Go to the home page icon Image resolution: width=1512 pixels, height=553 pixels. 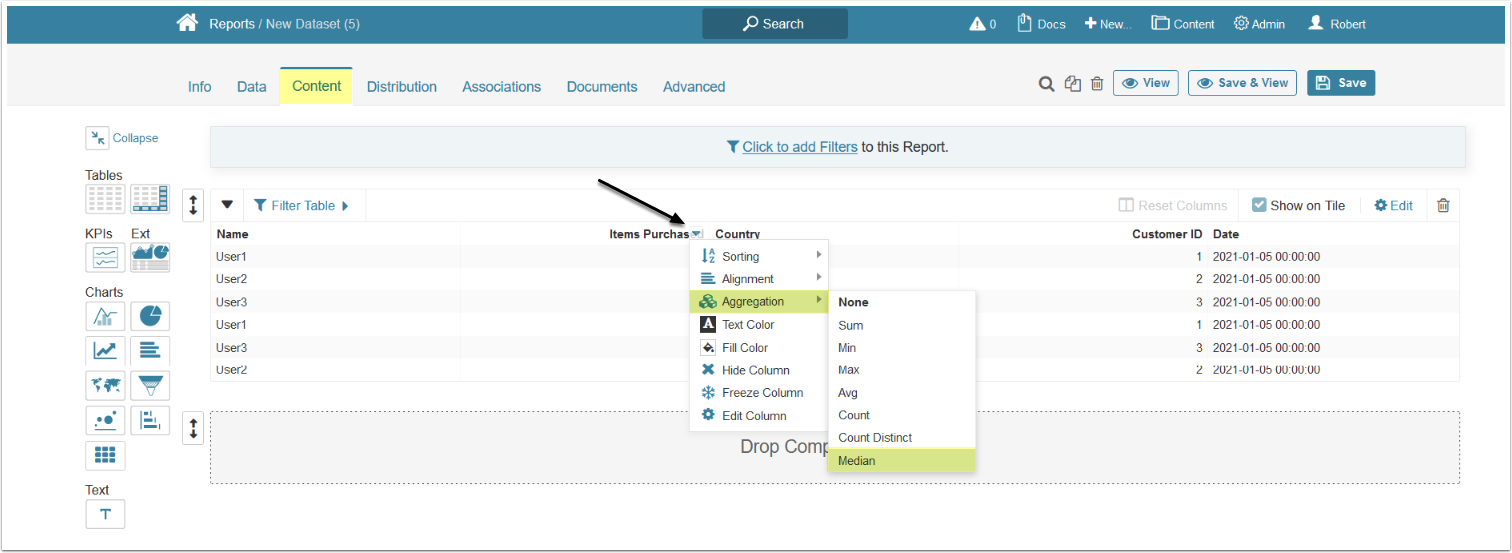pos(187,23)
